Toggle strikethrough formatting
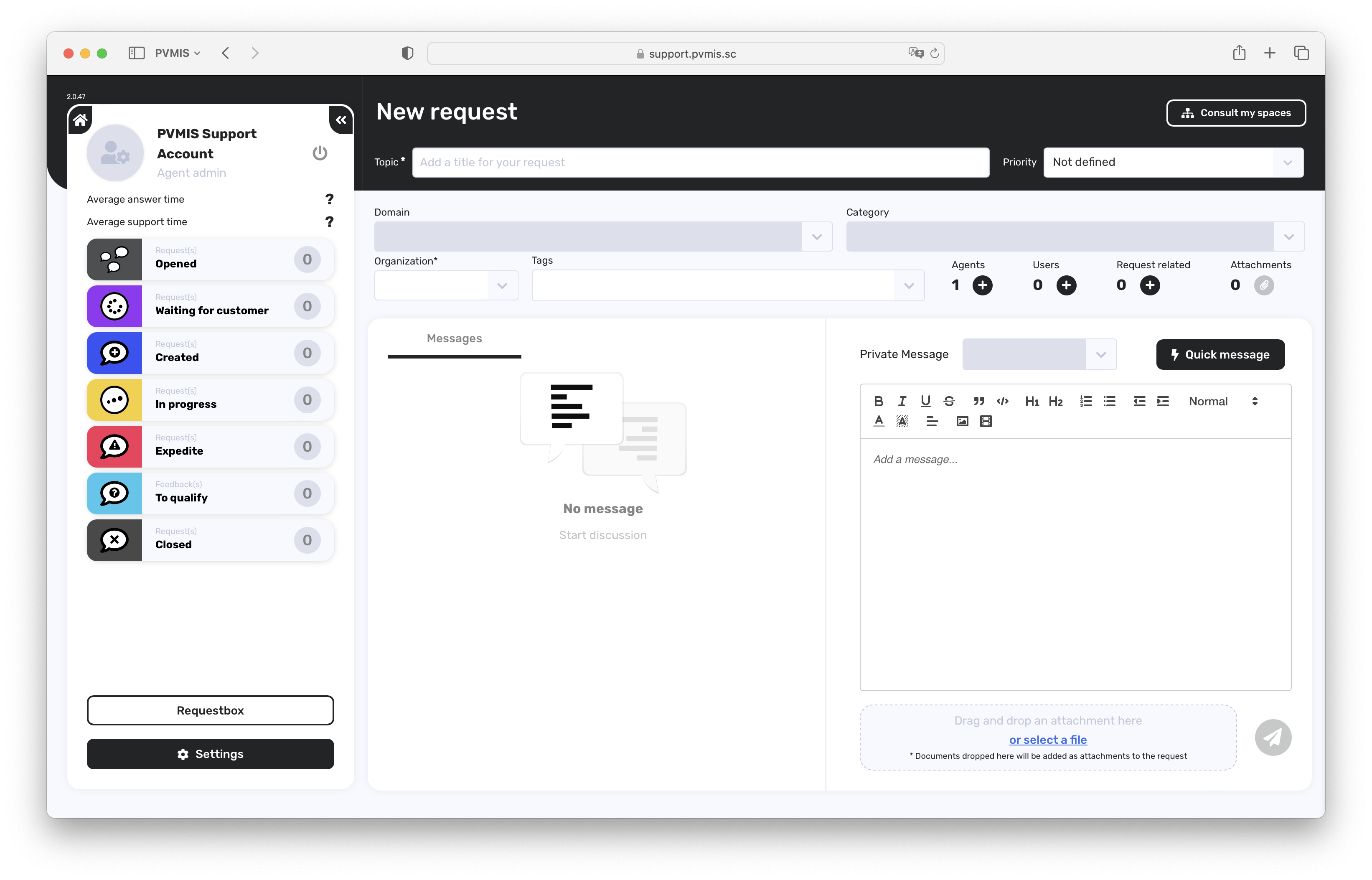Image resolution: width=1372 pixels, height=880 pixels. point(949,401)
